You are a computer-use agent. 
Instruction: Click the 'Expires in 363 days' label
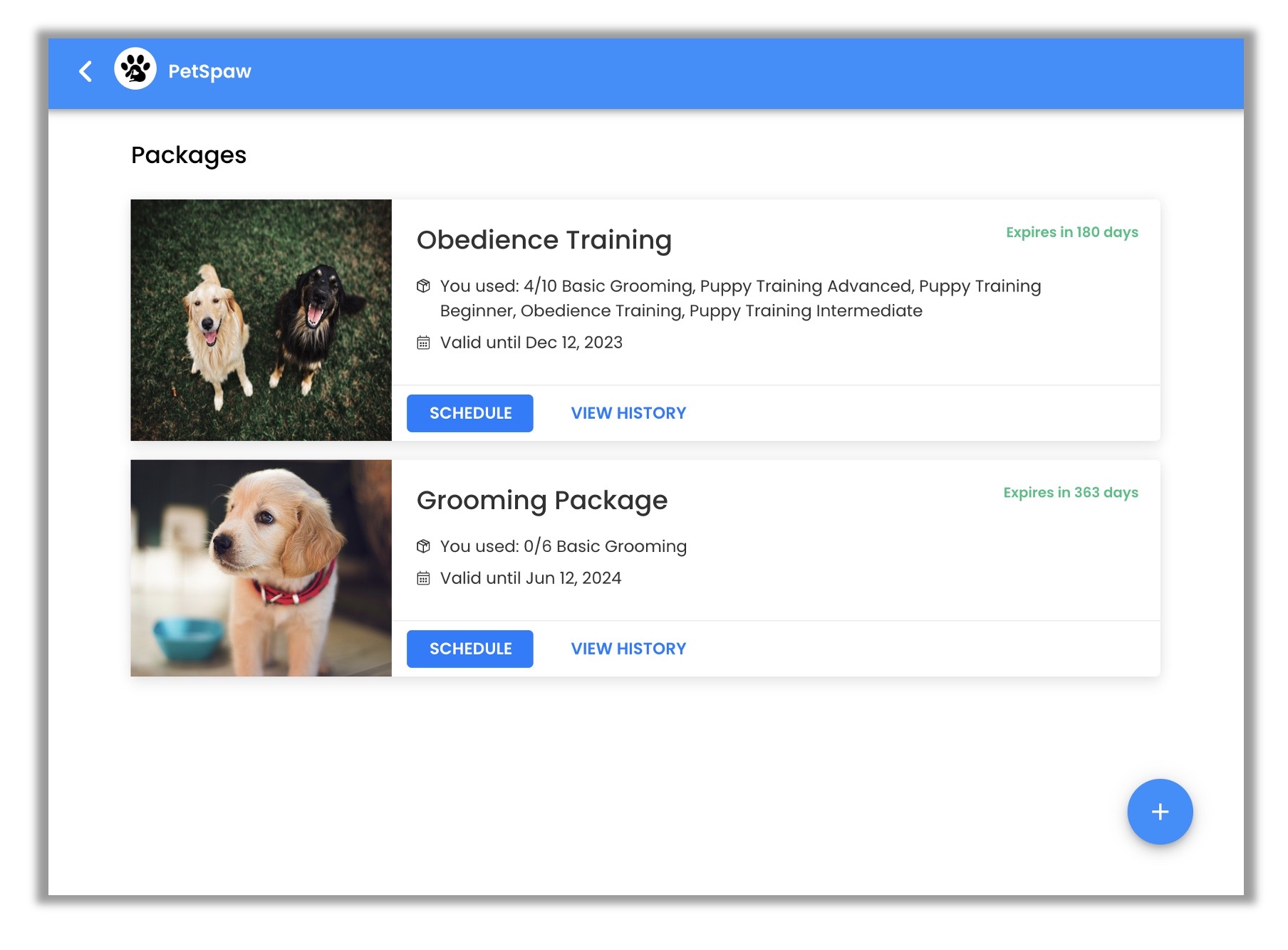click(1071, 493)
